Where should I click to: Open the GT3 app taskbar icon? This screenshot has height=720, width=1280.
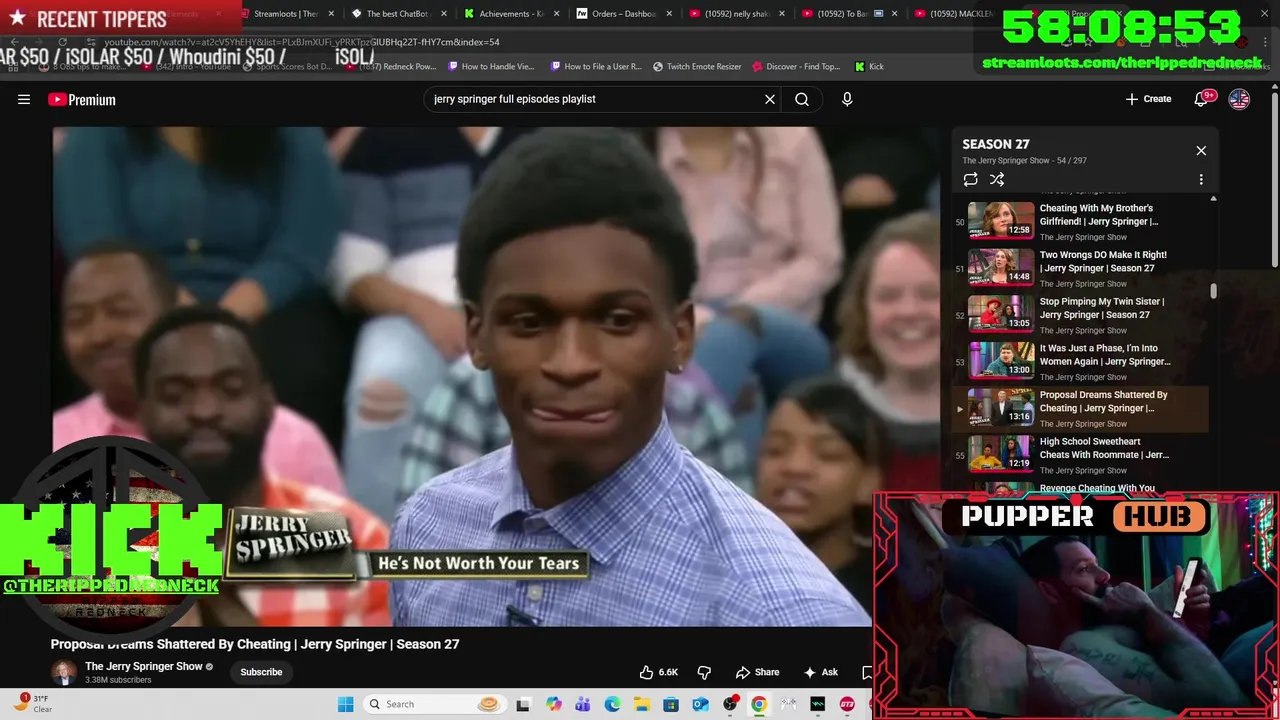(847, 704)
